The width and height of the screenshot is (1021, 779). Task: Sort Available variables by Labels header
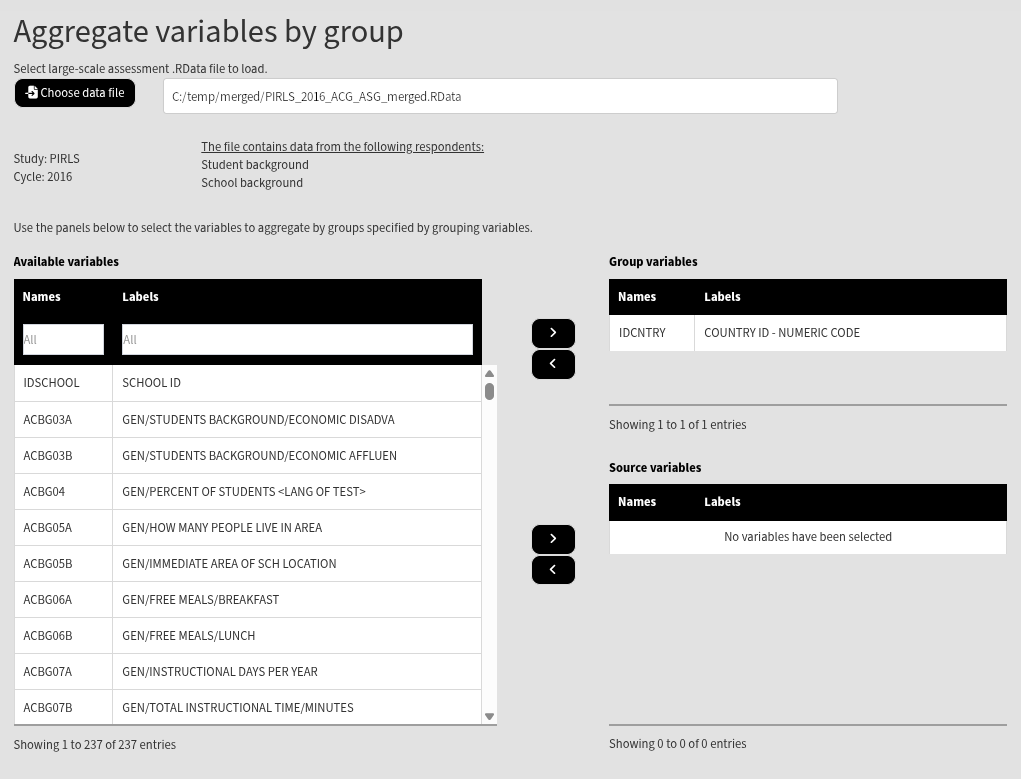[141, 297]
